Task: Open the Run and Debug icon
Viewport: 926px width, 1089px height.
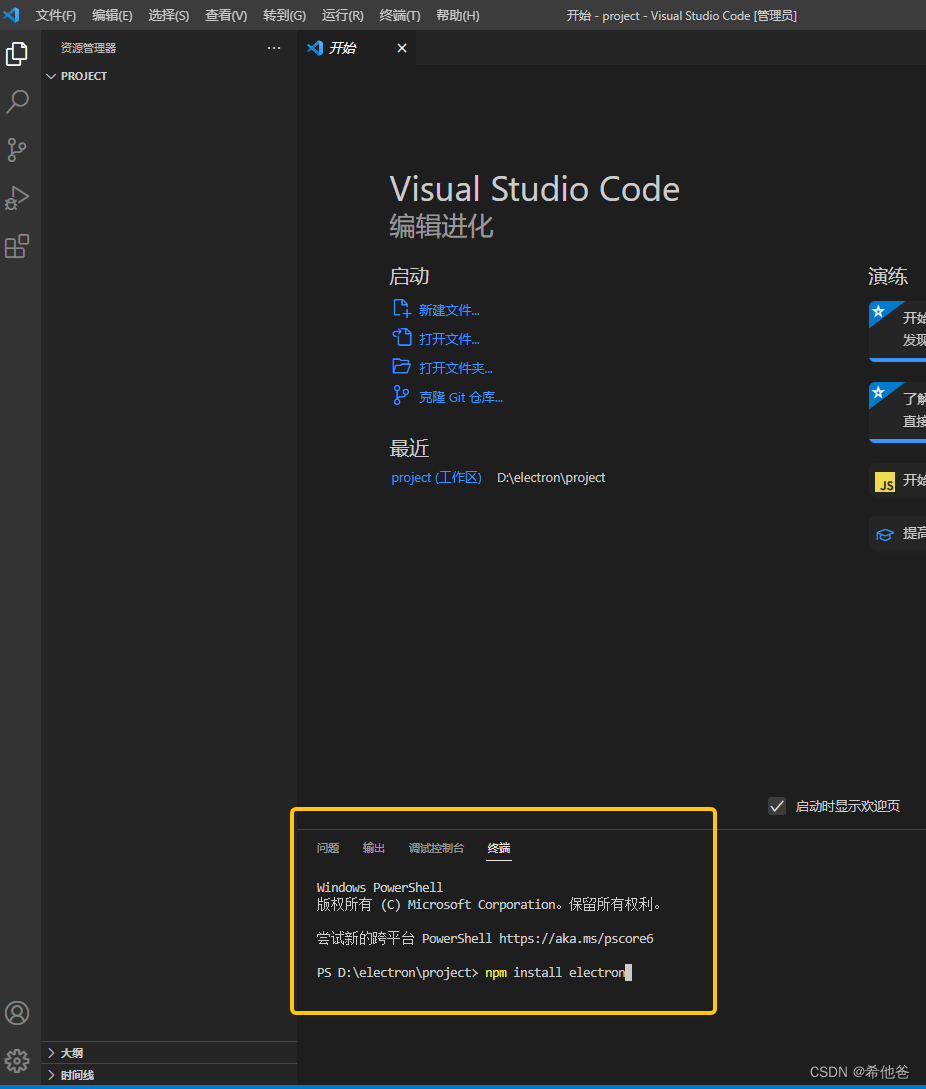Action: [17, 198]
